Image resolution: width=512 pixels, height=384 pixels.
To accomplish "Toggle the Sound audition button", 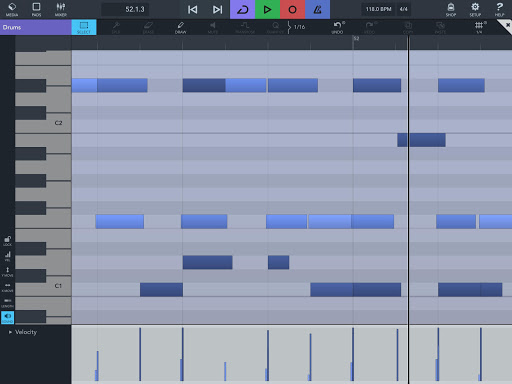I will coord(7,317).
